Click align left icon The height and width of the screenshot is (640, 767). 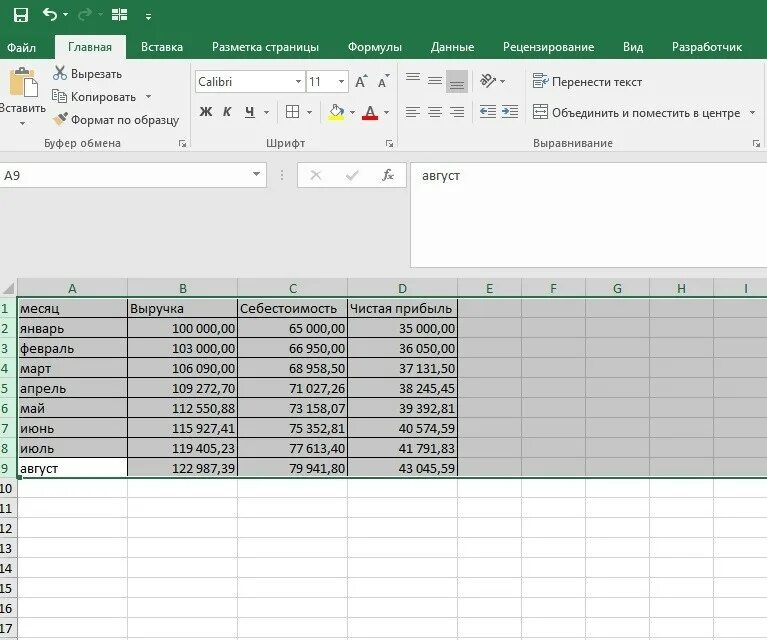pos(413,112)
